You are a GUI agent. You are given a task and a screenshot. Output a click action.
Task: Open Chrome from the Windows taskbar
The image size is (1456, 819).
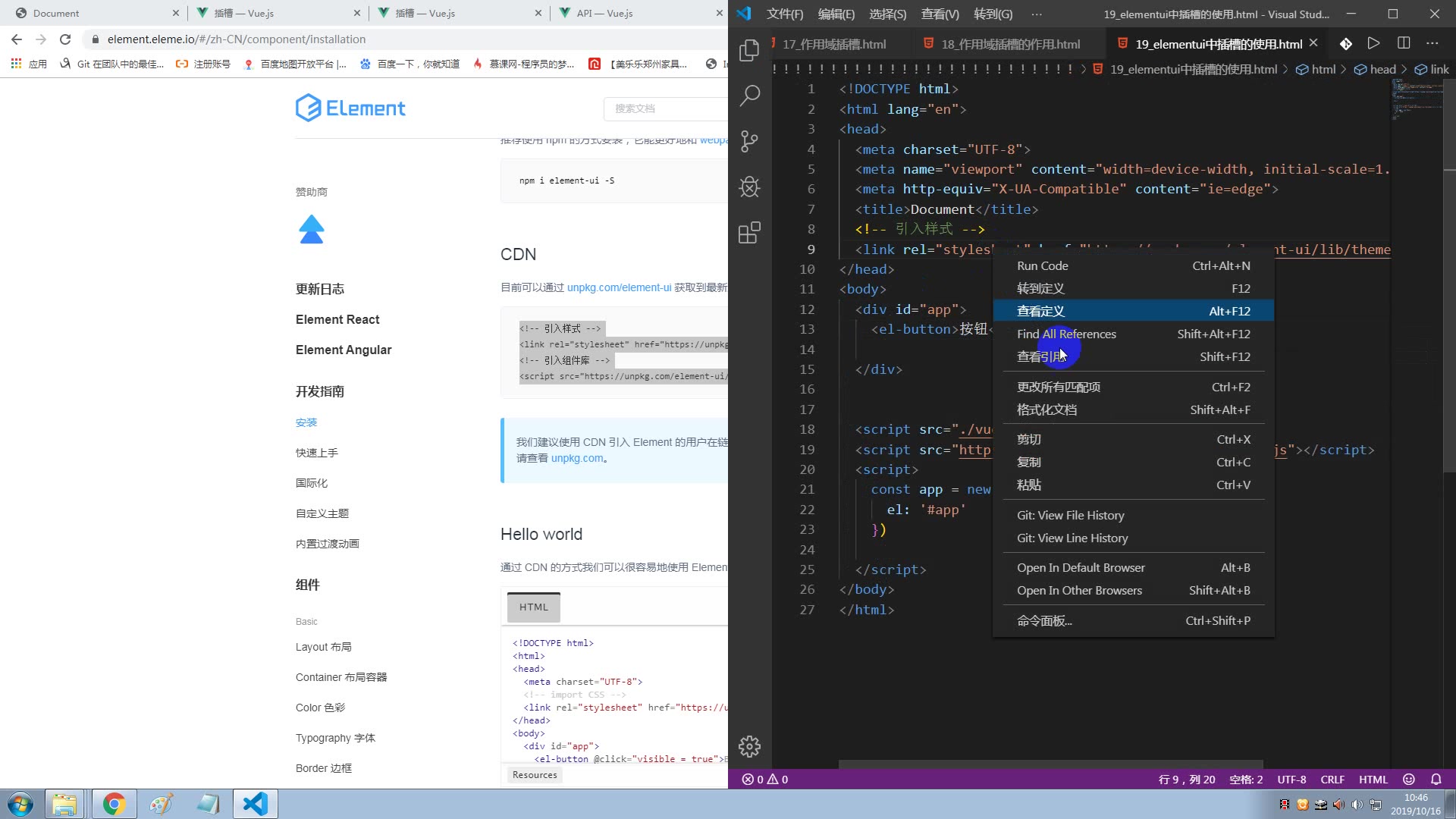[x=114, y=804]
